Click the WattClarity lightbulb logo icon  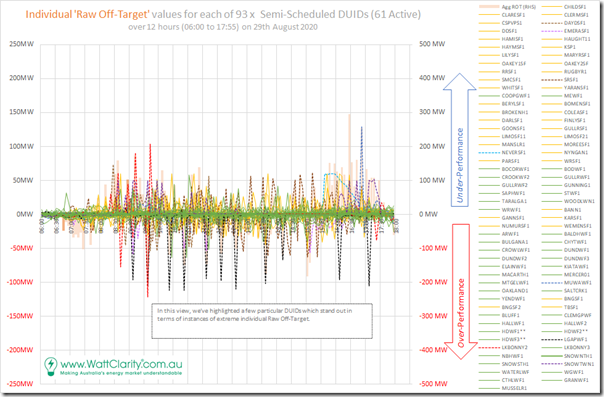tap(50, 366)
